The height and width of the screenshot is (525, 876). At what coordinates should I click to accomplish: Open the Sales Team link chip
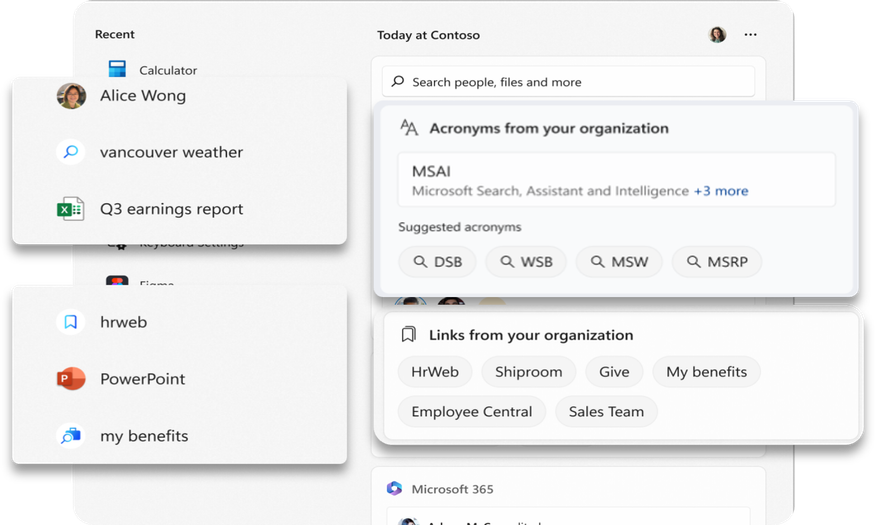606,412
